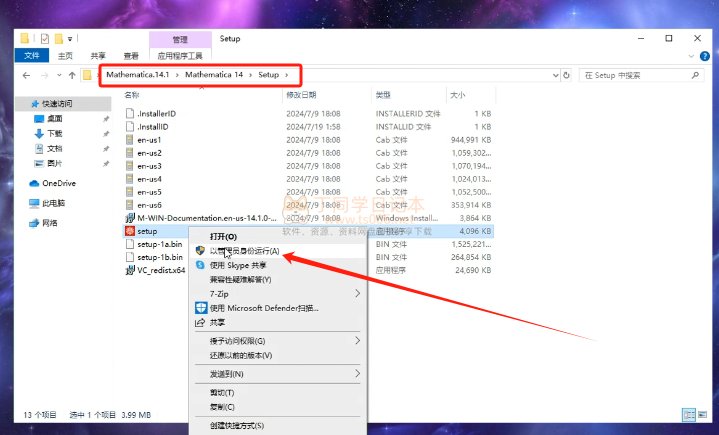Click the properties quick access icon

pyautogui.click(x=44, y=39)
